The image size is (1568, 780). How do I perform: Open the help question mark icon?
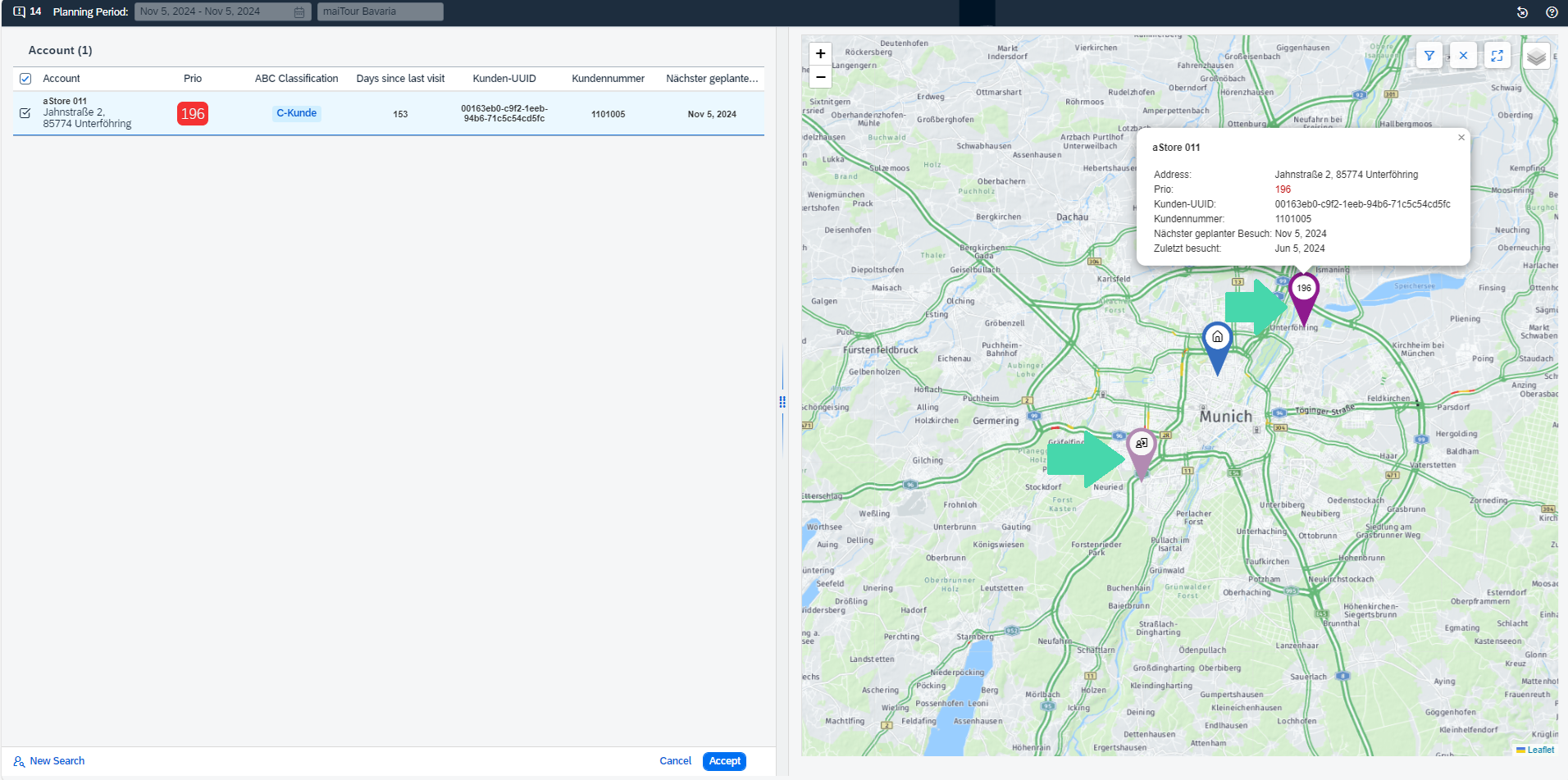[x=1552, y=12]
